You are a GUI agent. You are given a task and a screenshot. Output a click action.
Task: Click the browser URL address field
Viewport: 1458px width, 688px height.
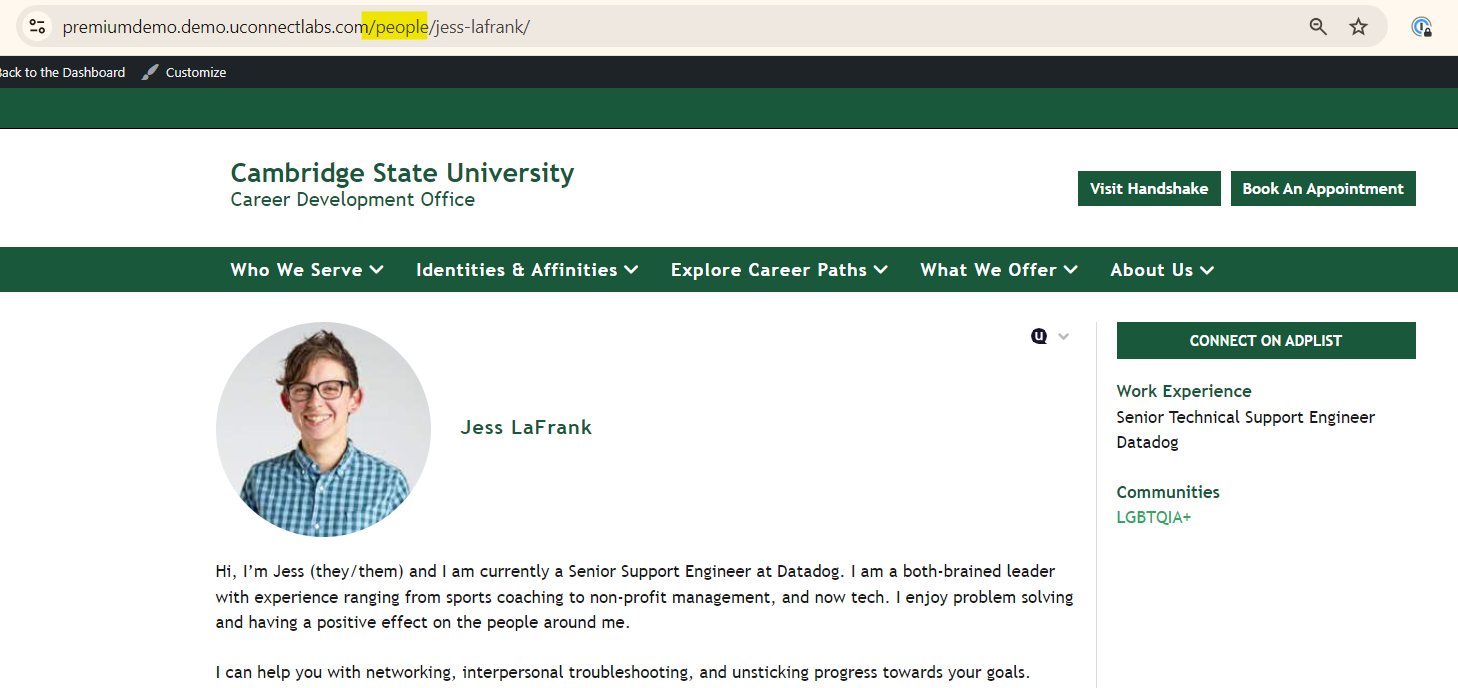pyautogui.click(x=700, y=27)
